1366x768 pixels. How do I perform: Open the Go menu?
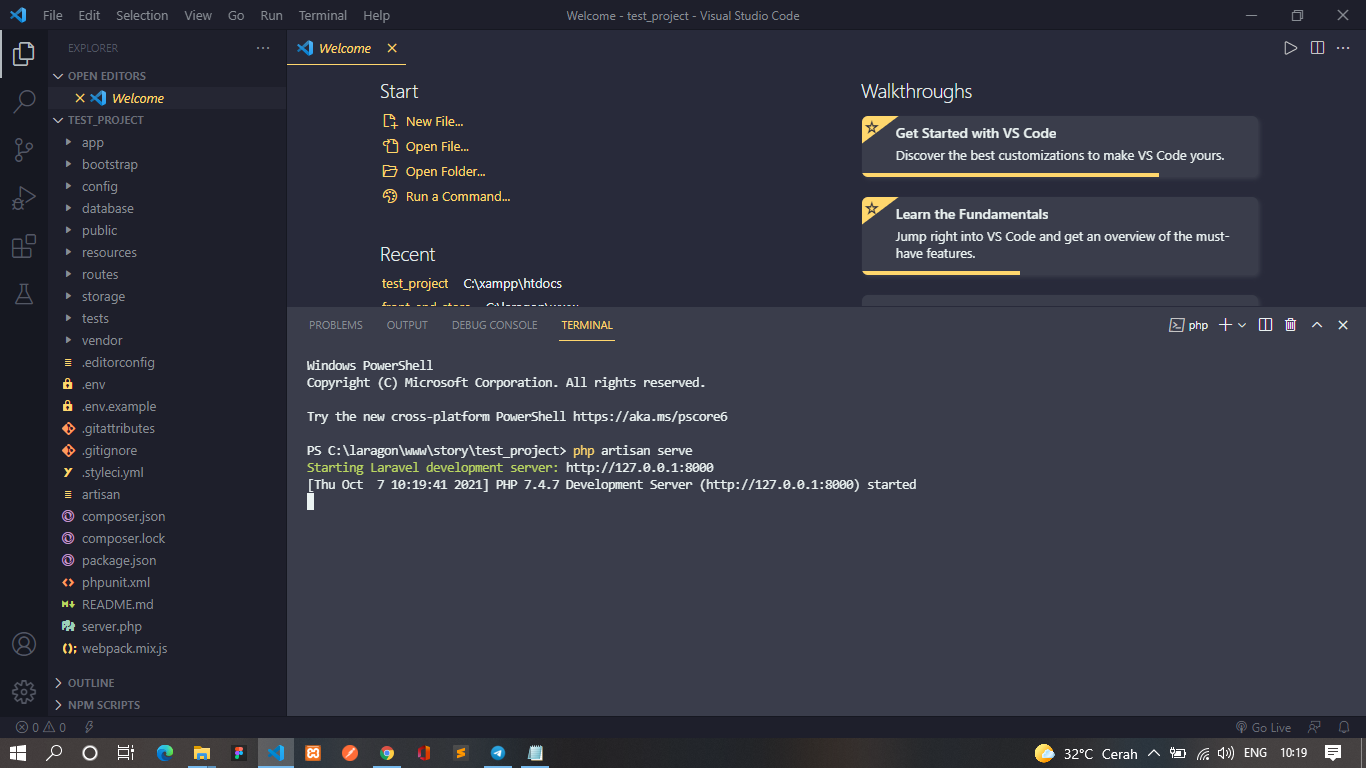click(x=236, y=16)
